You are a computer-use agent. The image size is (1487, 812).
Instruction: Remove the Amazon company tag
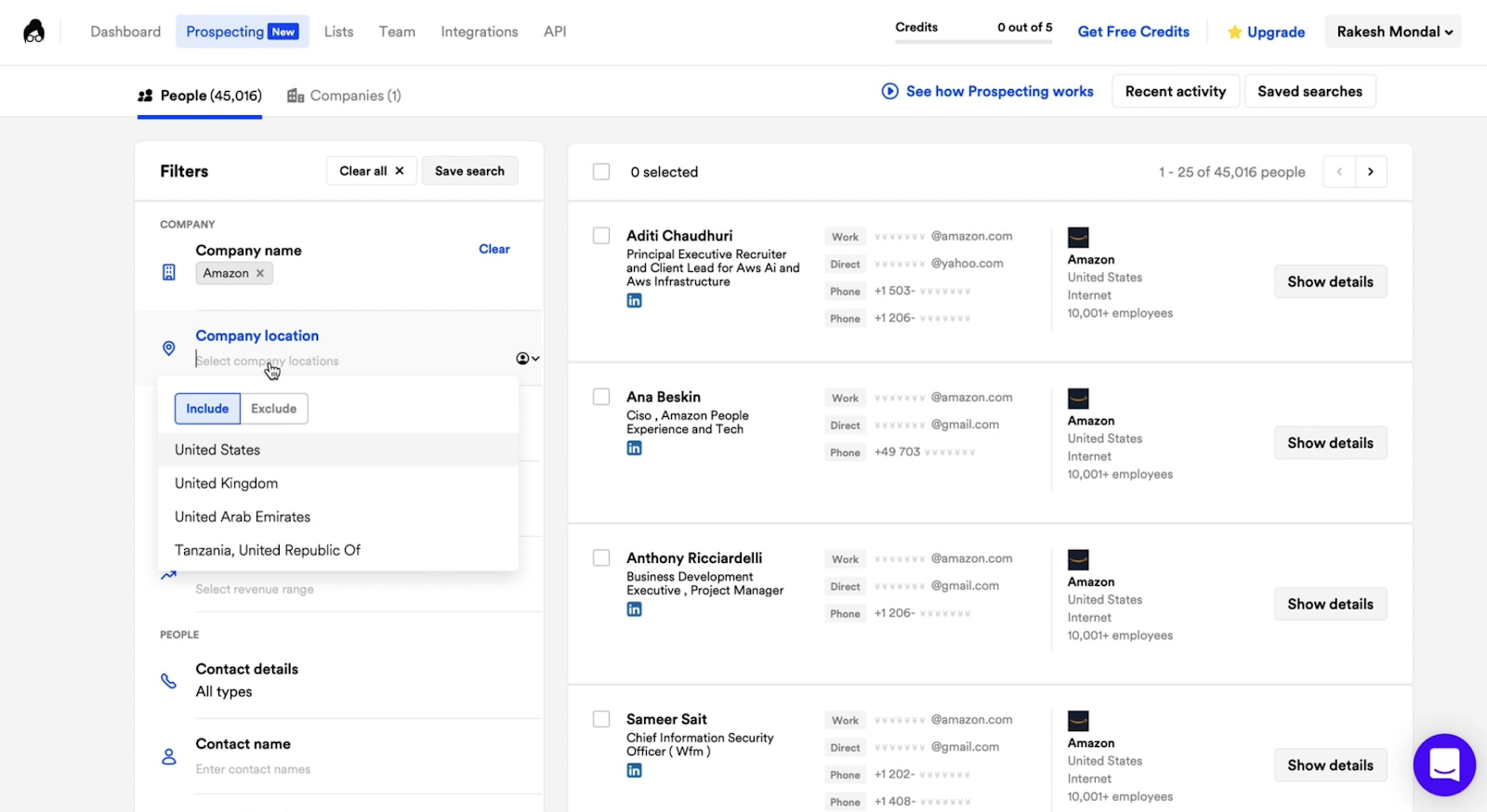click(x=260, y=273)
